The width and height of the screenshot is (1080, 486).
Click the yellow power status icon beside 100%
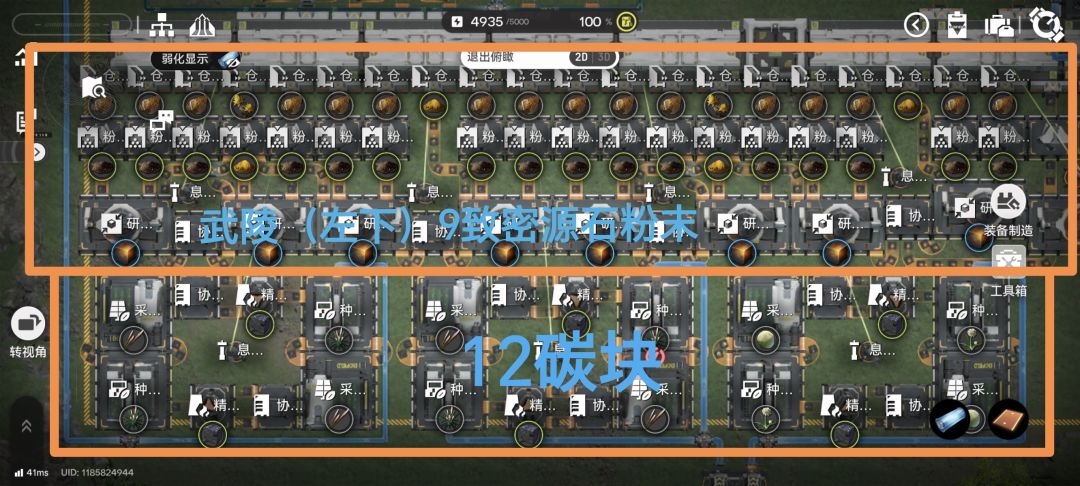point(627,22)
